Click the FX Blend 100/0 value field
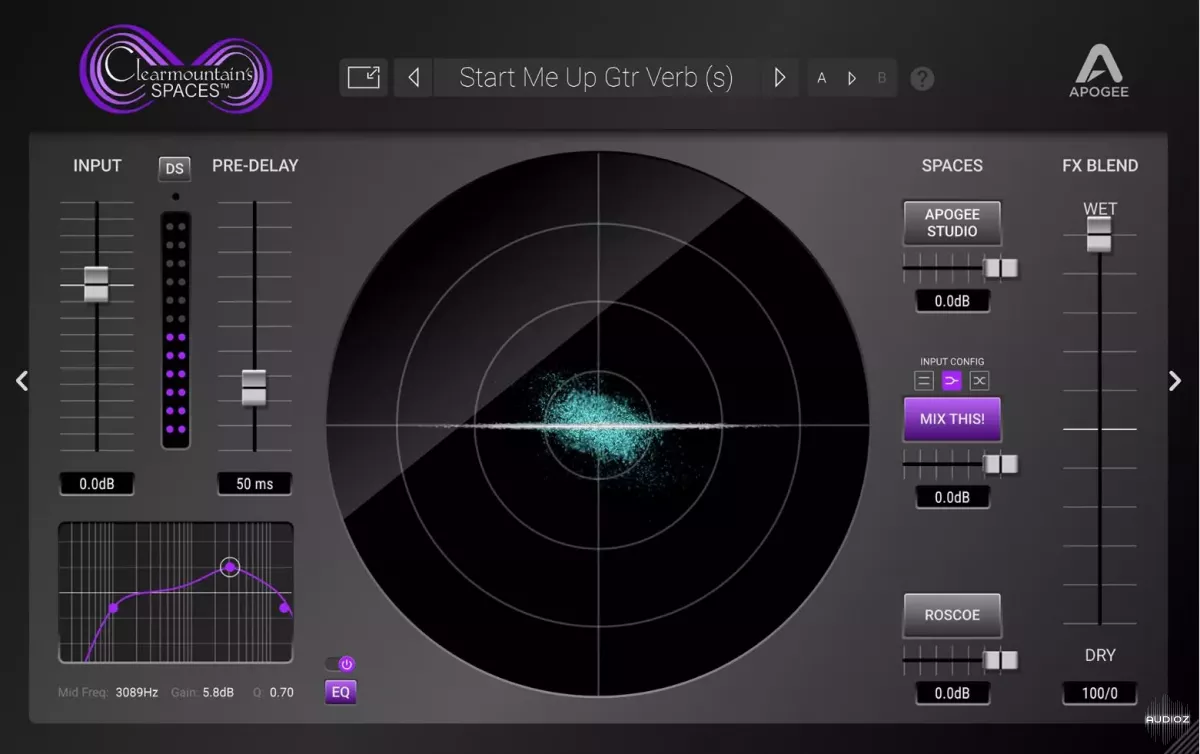1200x754 pixels. [1100, 693]
